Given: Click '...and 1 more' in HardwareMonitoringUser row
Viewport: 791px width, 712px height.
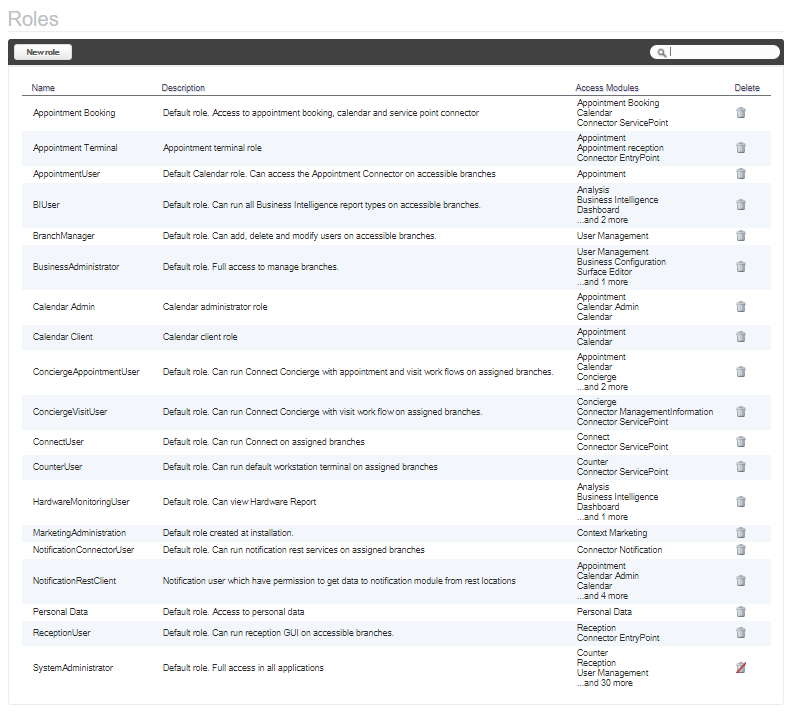Looking at the screenshot, I should [602, 517].
